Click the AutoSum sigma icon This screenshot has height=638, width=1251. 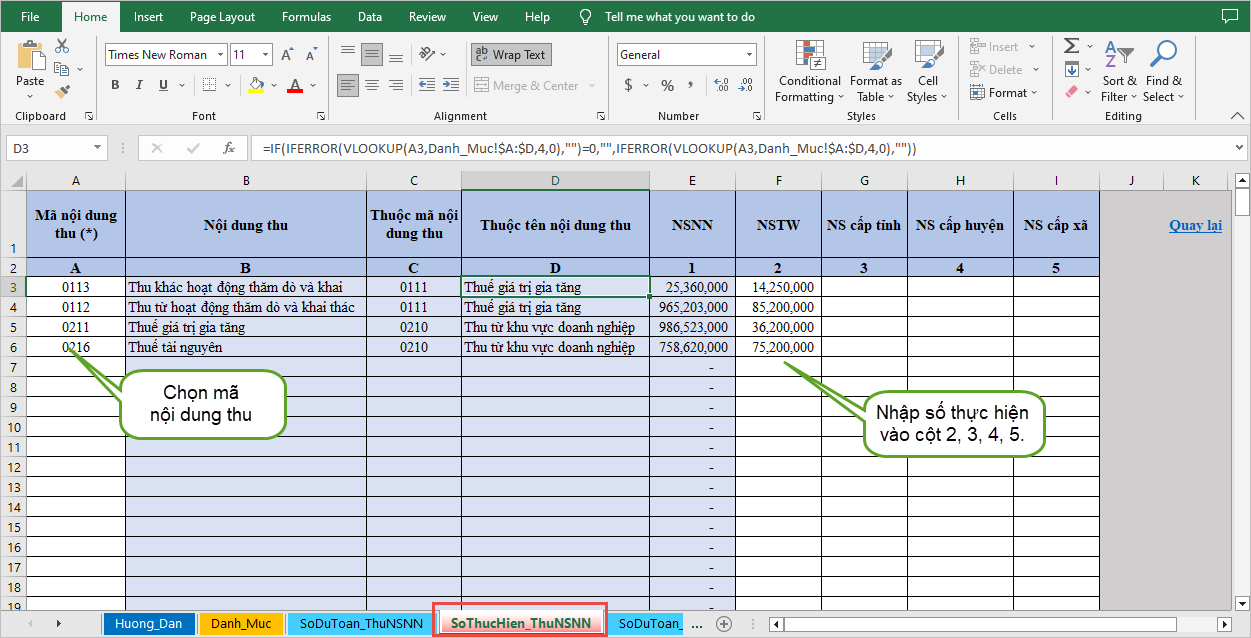pyautogui.click(x=1071, y=46)
